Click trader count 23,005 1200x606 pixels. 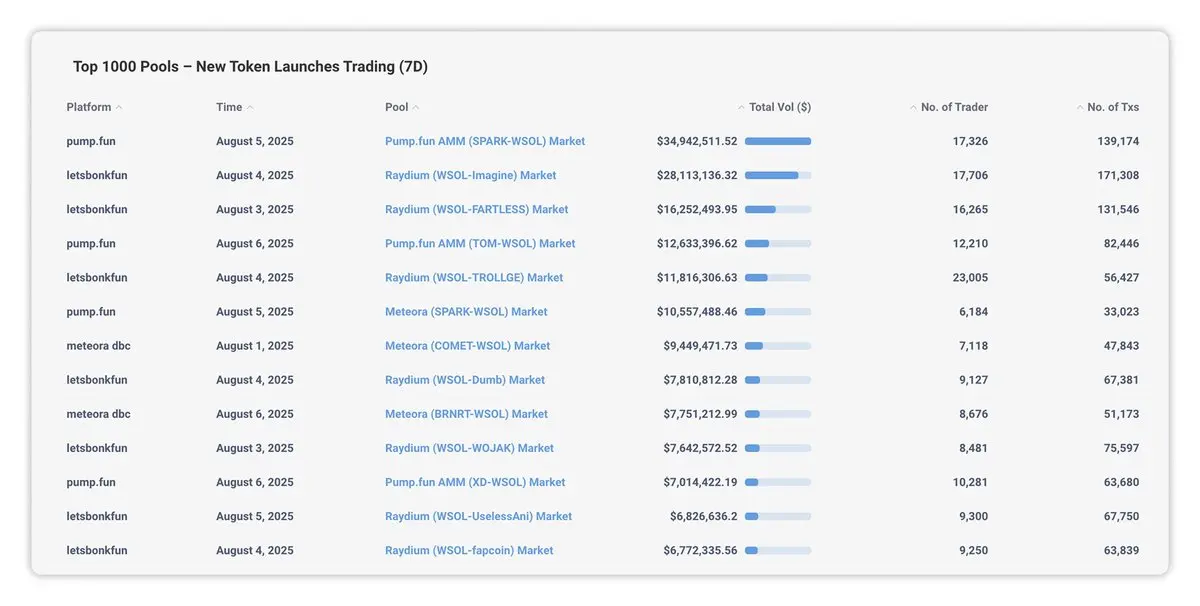(x=970, y=278)
